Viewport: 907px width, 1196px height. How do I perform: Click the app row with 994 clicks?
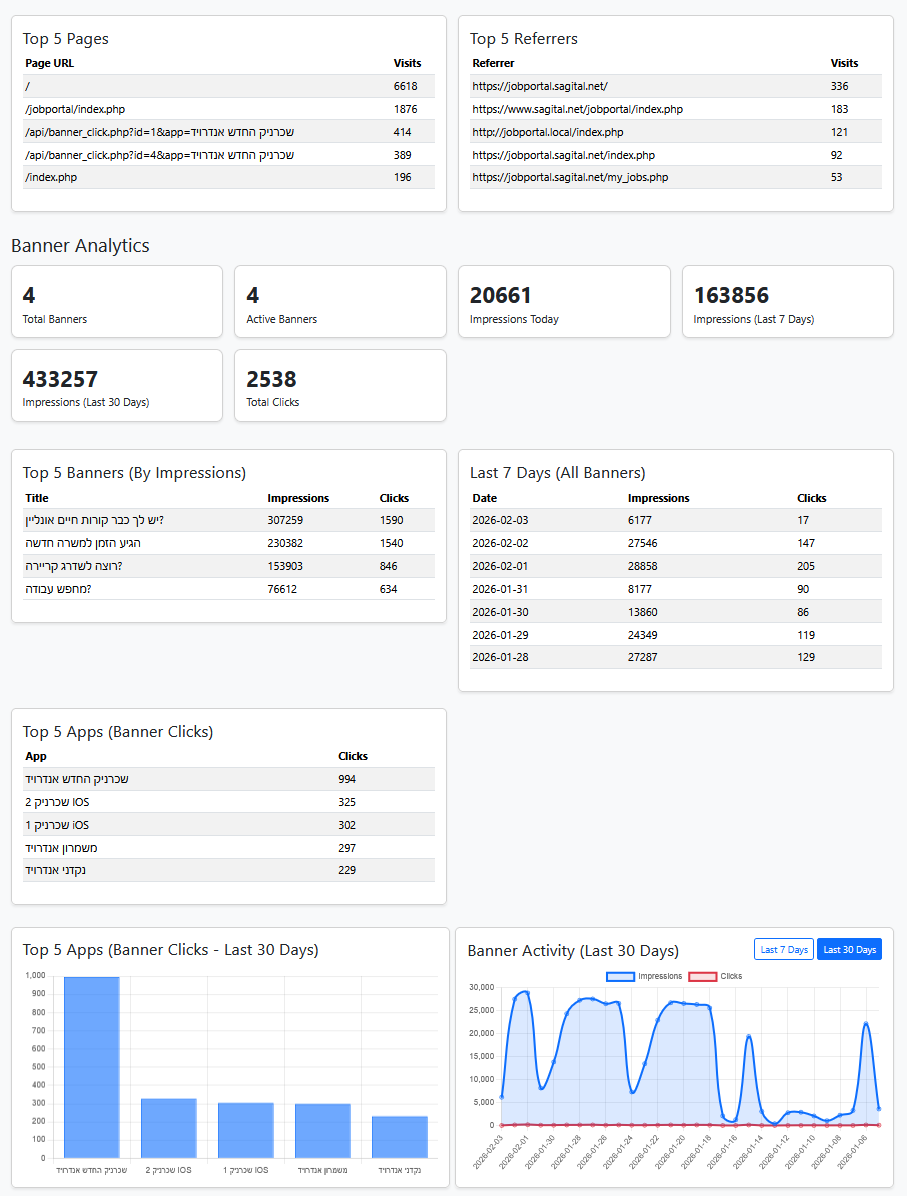click(x=229, y=779)
